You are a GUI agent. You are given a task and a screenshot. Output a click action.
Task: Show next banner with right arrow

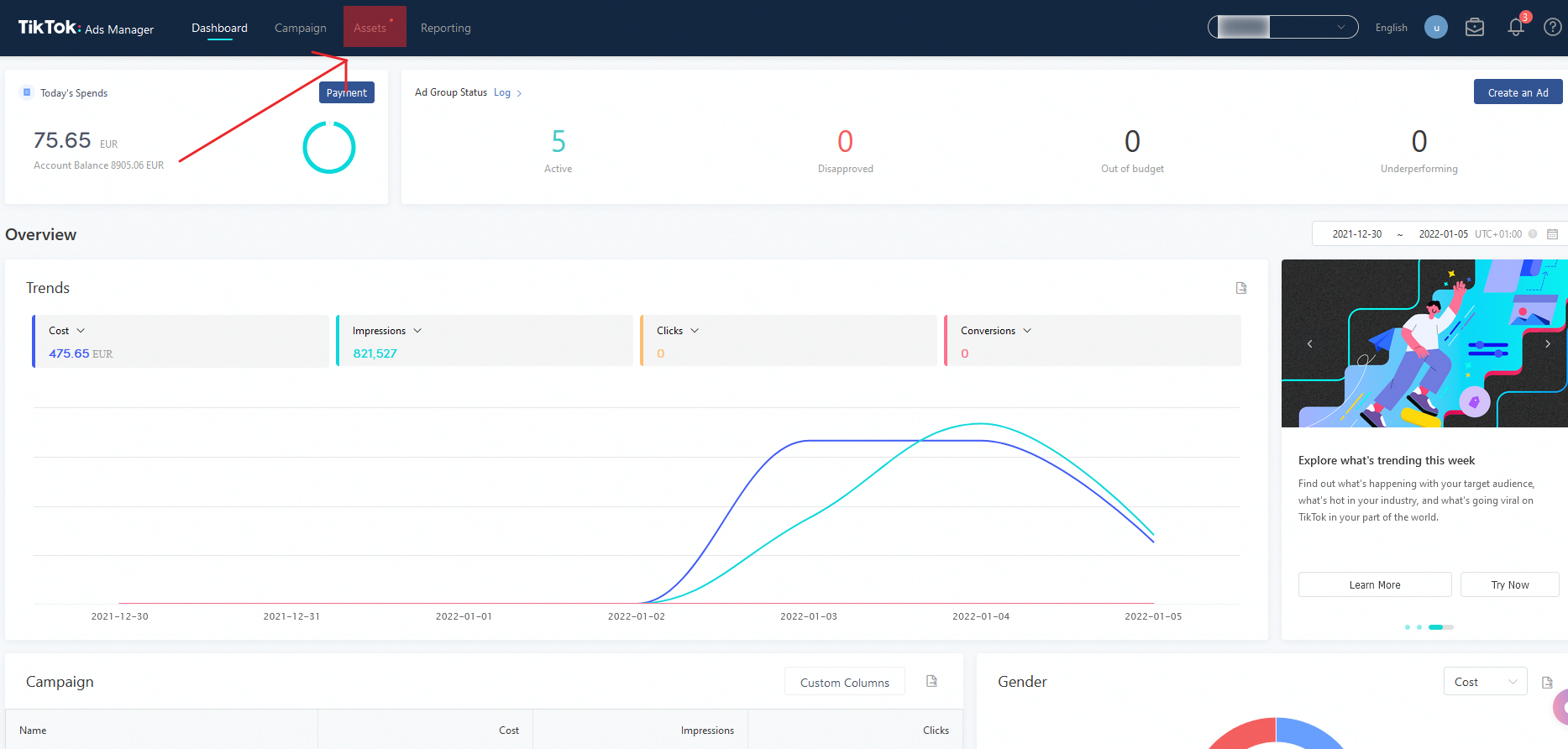[1548, 343]
